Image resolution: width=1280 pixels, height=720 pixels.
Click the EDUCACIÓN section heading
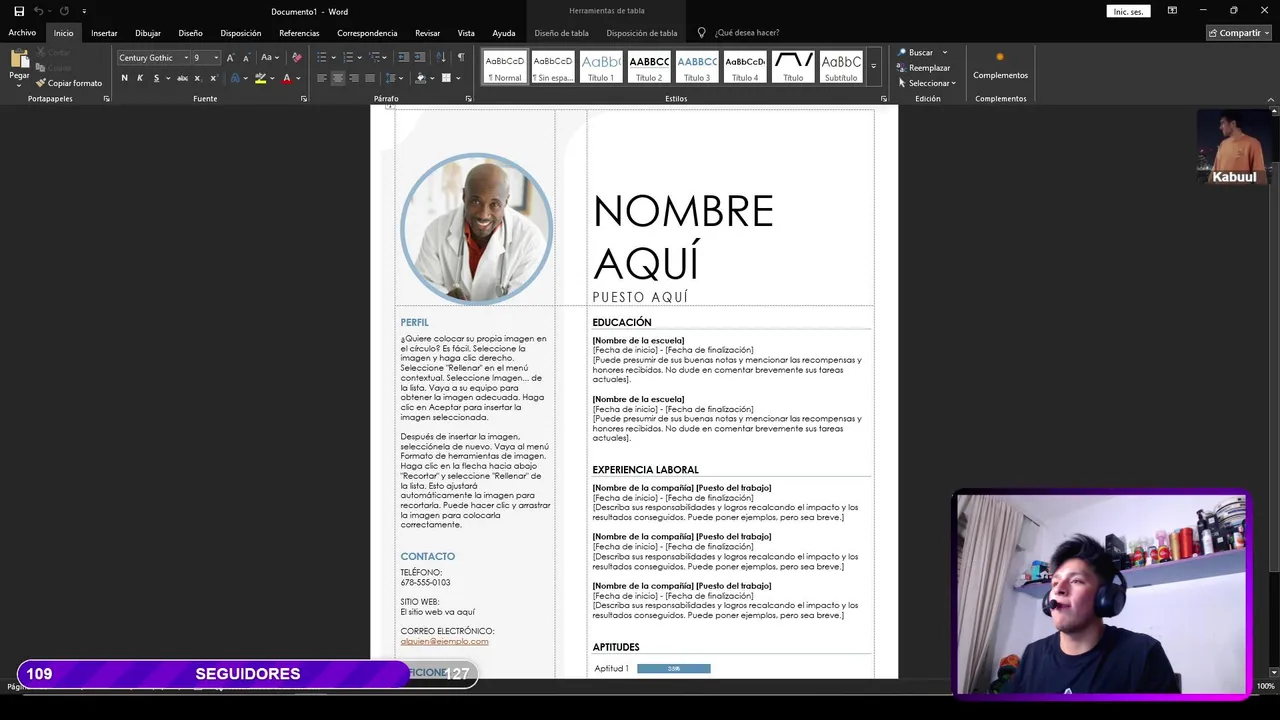tap(622, 322)
